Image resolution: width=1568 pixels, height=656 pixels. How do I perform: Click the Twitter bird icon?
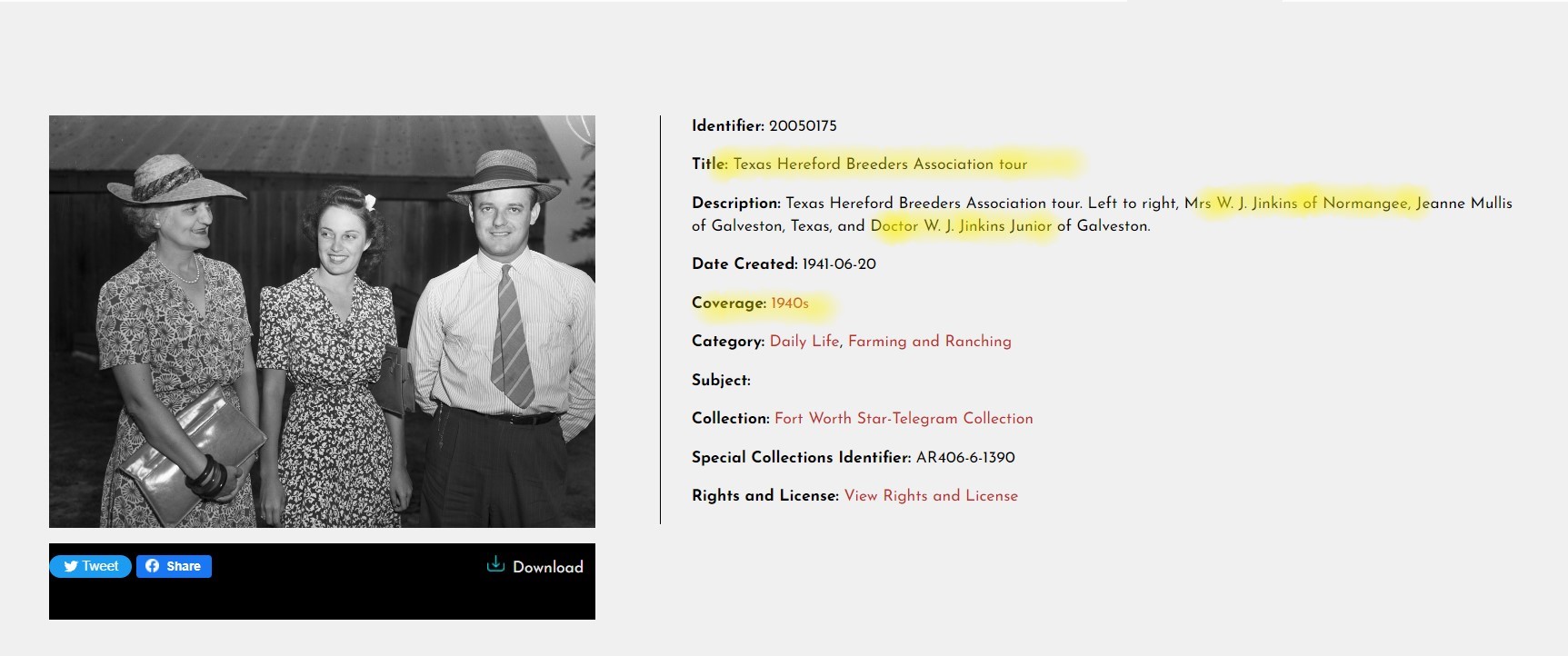click(70, 566)
